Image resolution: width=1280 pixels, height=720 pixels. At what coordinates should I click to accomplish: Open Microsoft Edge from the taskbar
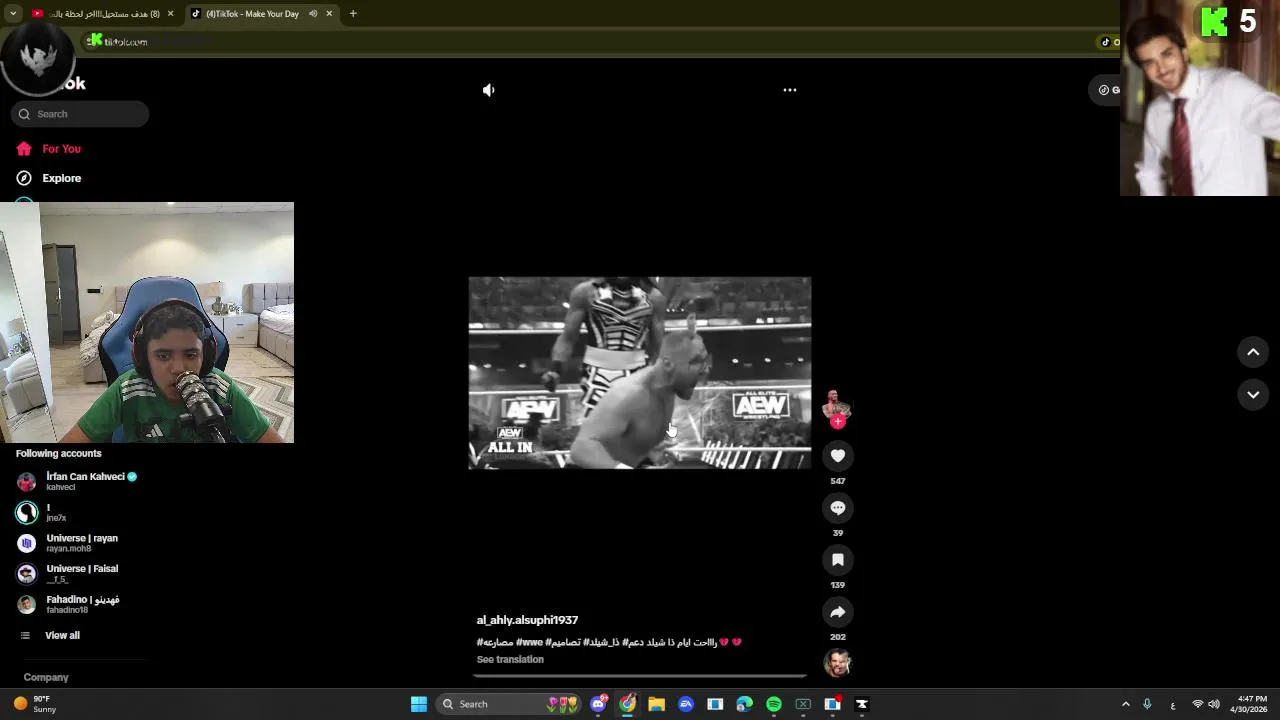point(744,704)
